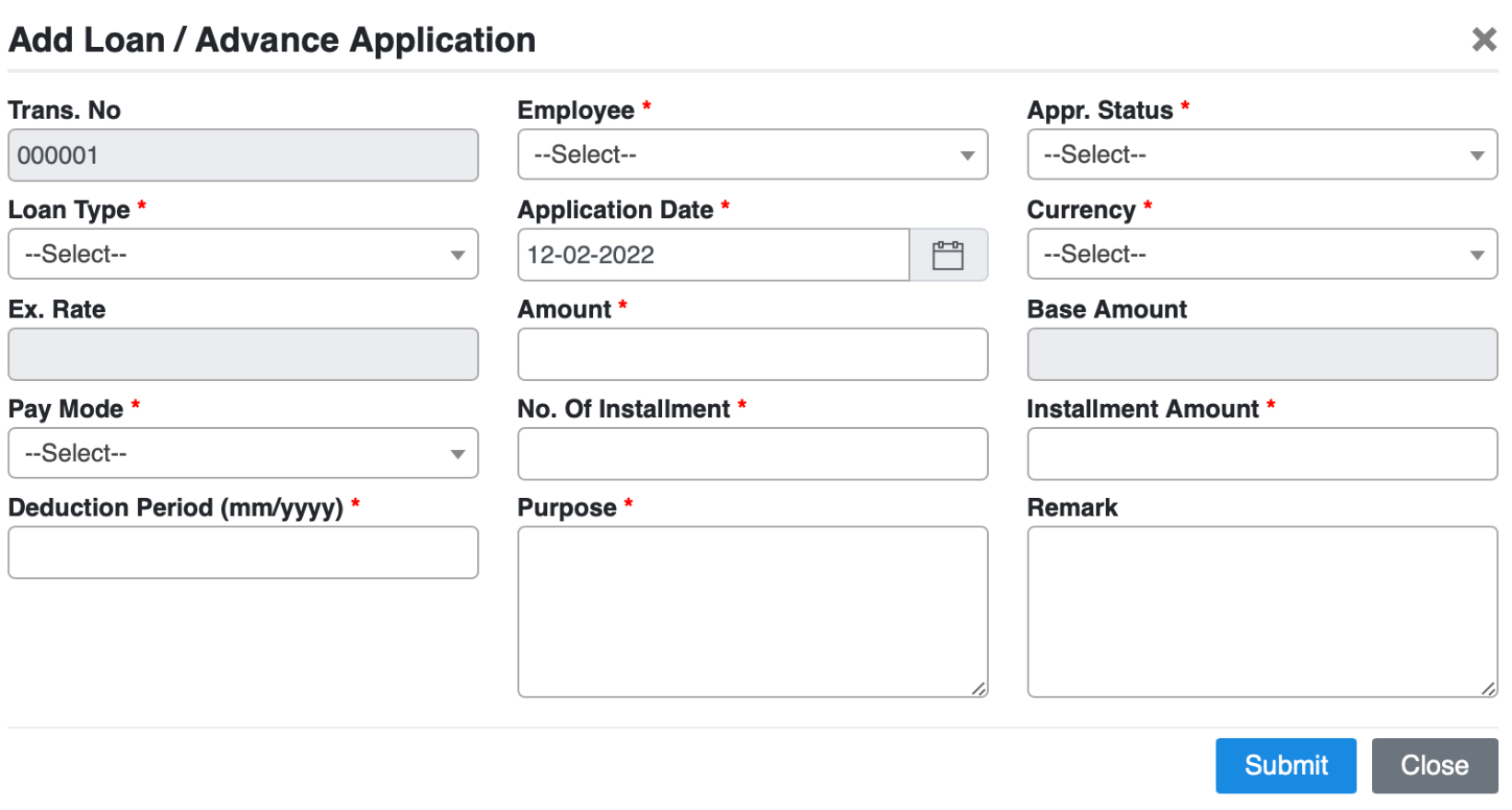Screen dimensions: 1512x810
Task: Focus the Trans. No field showing 000001
Action: 243,155
